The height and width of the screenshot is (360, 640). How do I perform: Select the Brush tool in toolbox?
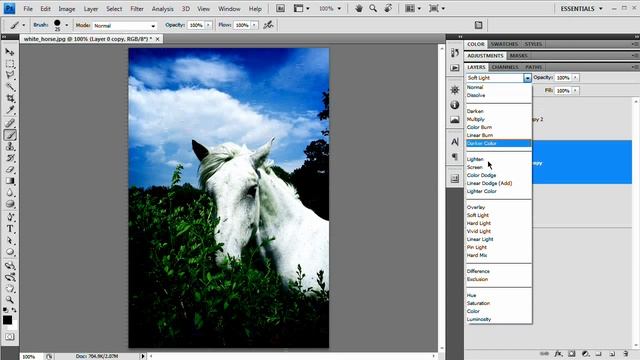tap(10, 135)
